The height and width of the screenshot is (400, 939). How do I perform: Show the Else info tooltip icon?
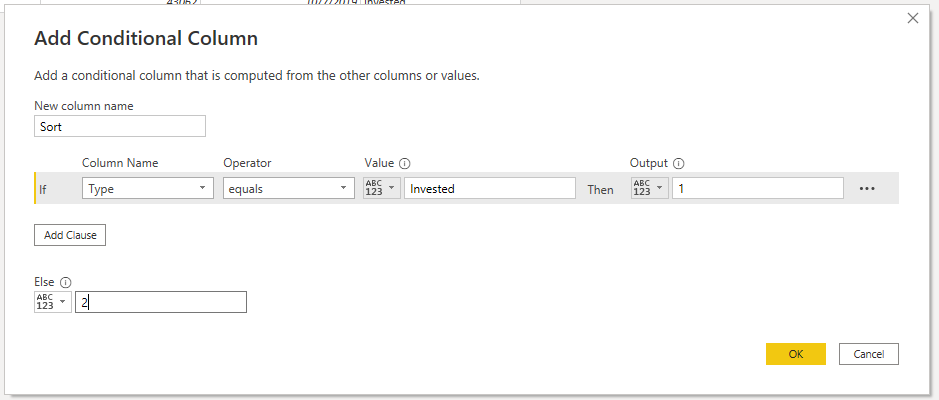(65, 282)
